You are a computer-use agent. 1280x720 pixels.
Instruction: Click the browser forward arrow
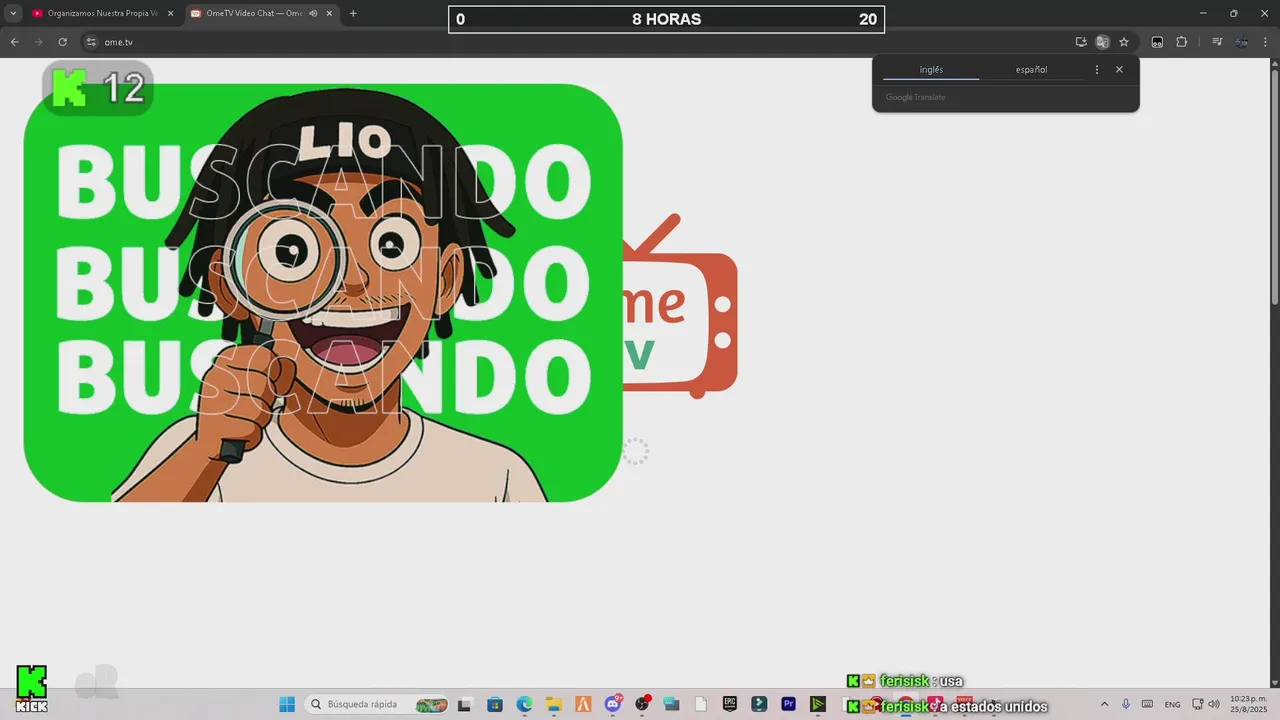38,42
